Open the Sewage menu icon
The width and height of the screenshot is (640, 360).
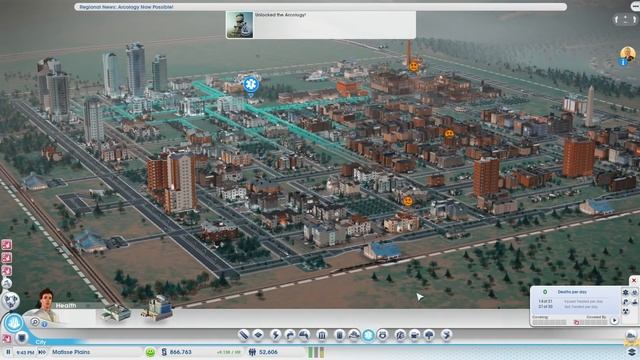[x=304, y=335]
